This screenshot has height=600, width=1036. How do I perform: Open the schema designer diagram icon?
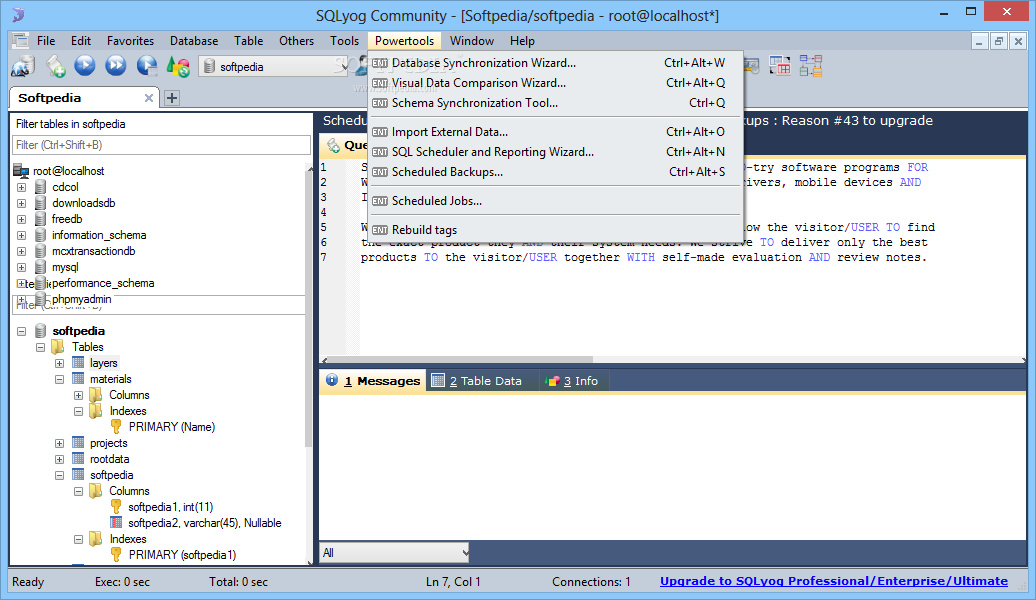[811, 65]
